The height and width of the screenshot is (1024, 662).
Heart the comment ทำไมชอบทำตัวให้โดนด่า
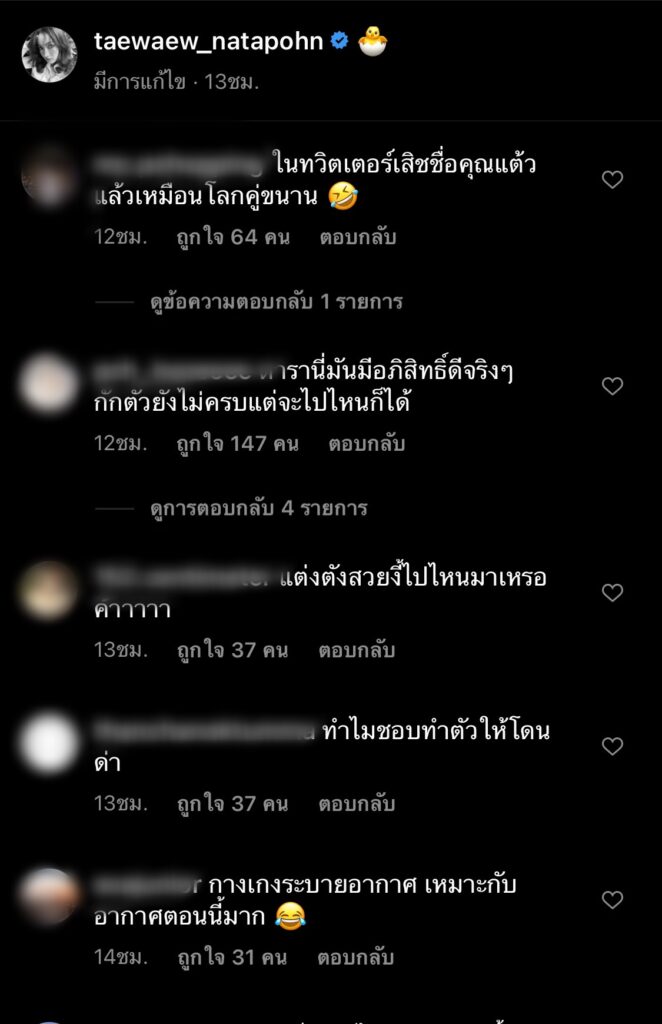tap(612, 746)
